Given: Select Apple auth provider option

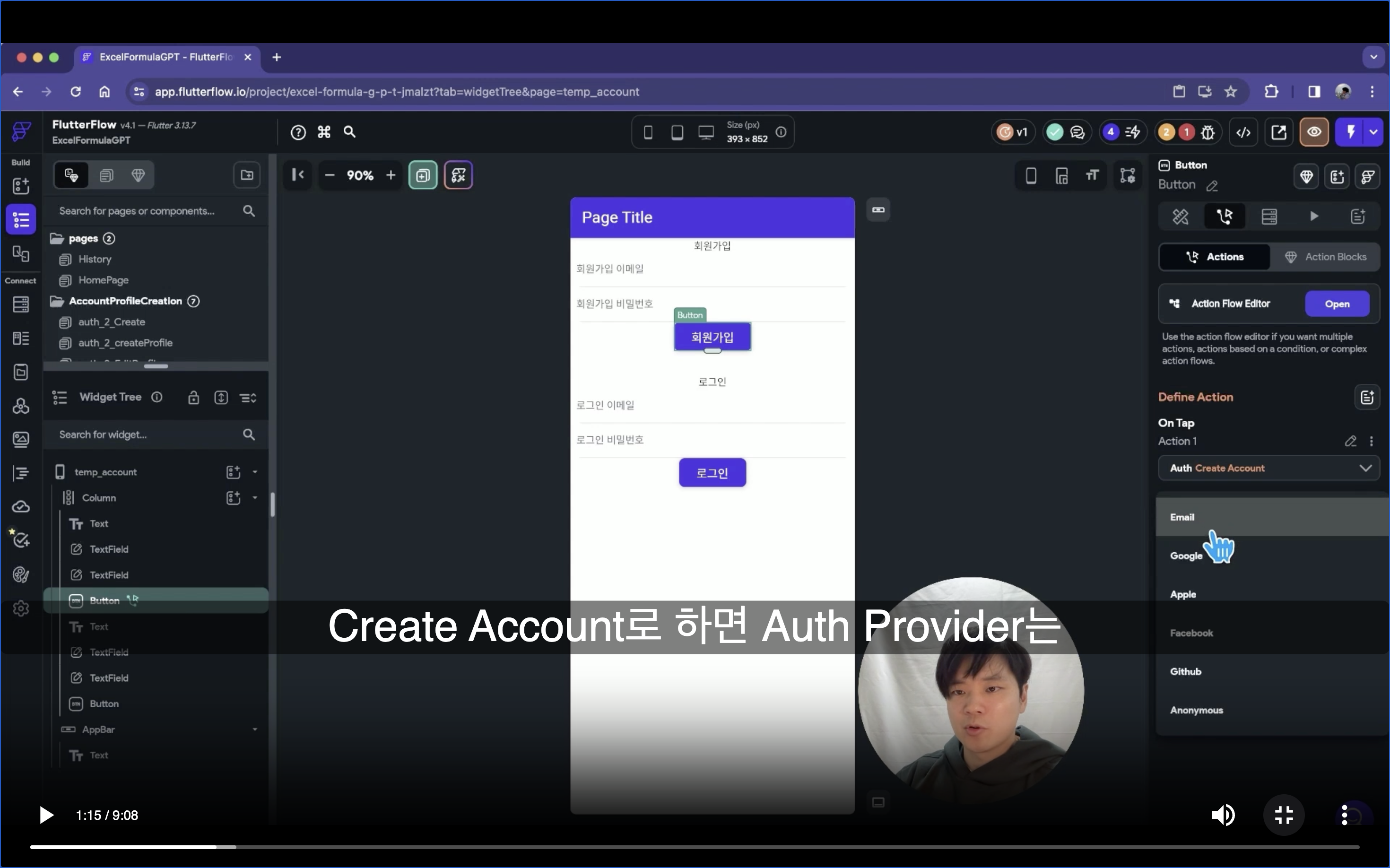Looking at the screenshot, I should tap(1272, 594).
